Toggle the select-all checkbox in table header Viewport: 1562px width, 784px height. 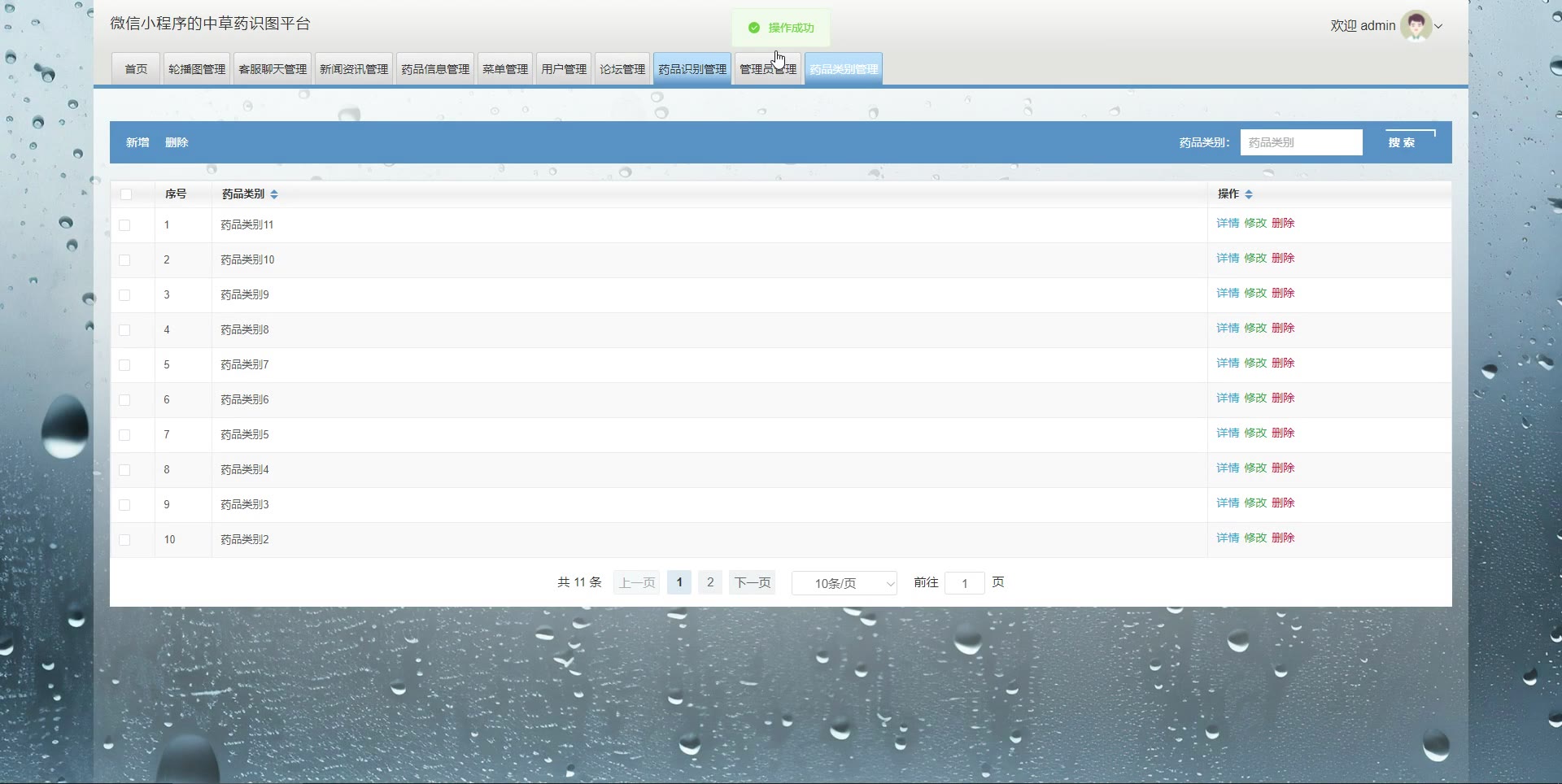[x=126, y=194]
